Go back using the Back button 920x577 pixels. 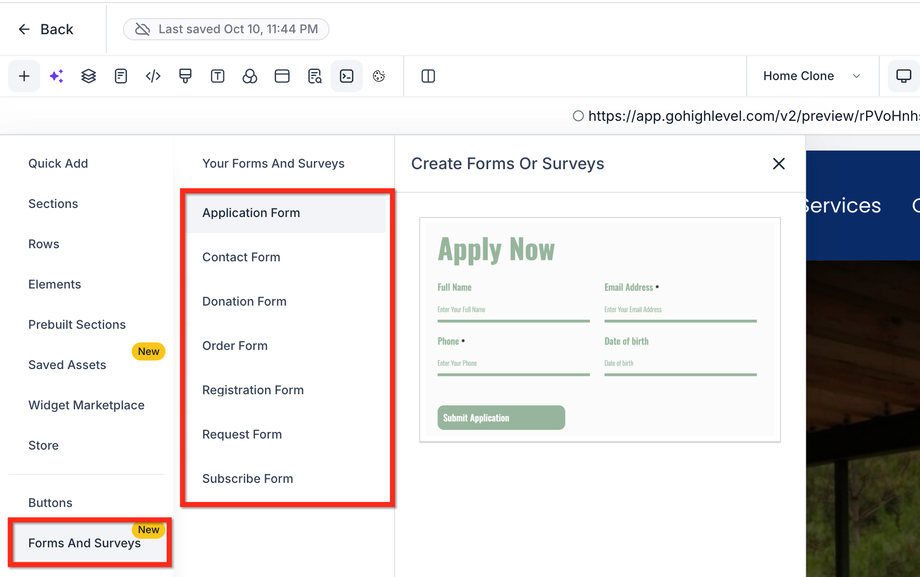[46, 29]
